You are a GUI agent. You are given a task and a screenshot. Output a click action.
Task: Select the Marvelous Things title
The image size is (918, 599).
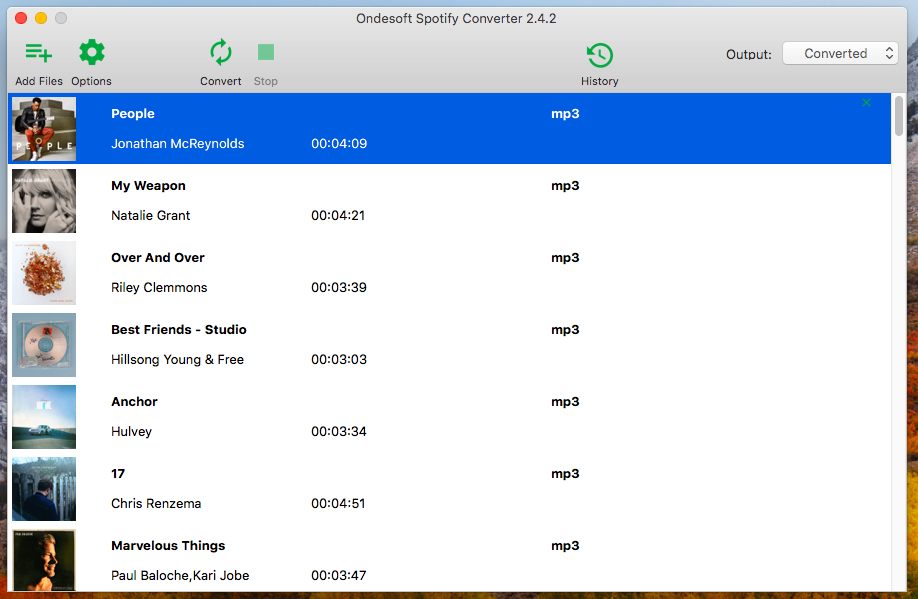[168, 546]
